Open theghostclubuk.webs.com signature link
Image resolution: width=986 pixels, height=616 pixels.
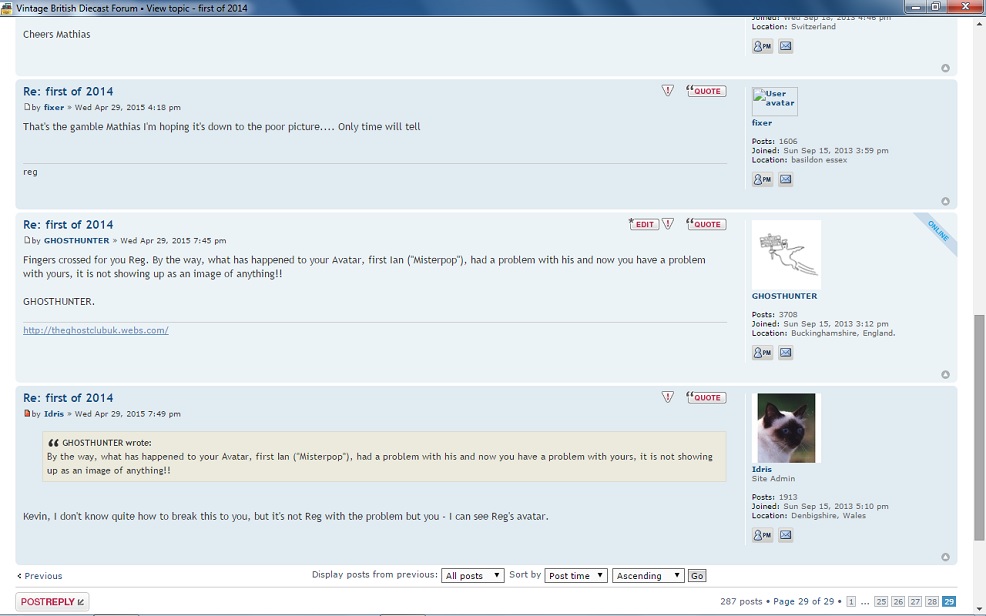coord(96,330)
